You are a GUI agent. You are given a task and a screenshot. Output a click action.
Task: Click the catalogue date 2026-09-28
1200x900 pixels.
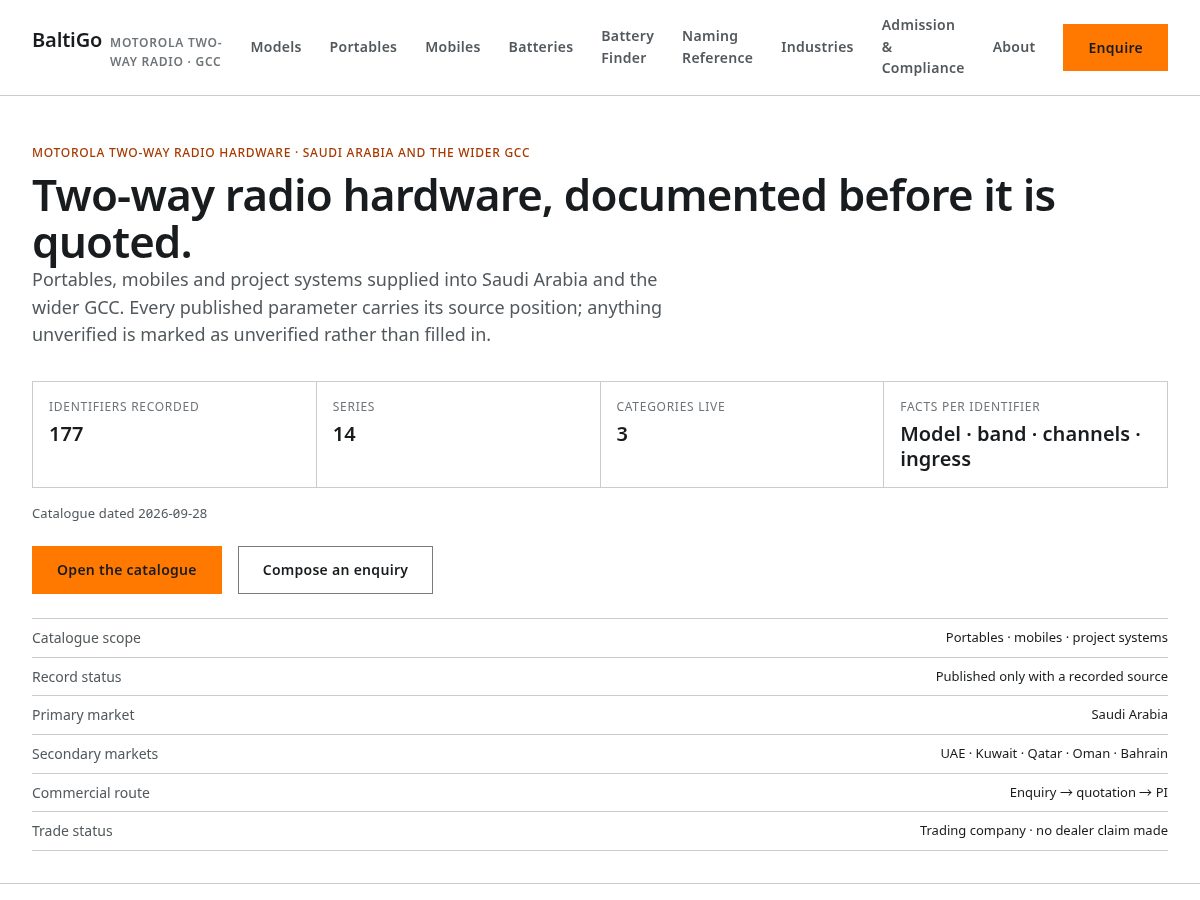point(172,513)
